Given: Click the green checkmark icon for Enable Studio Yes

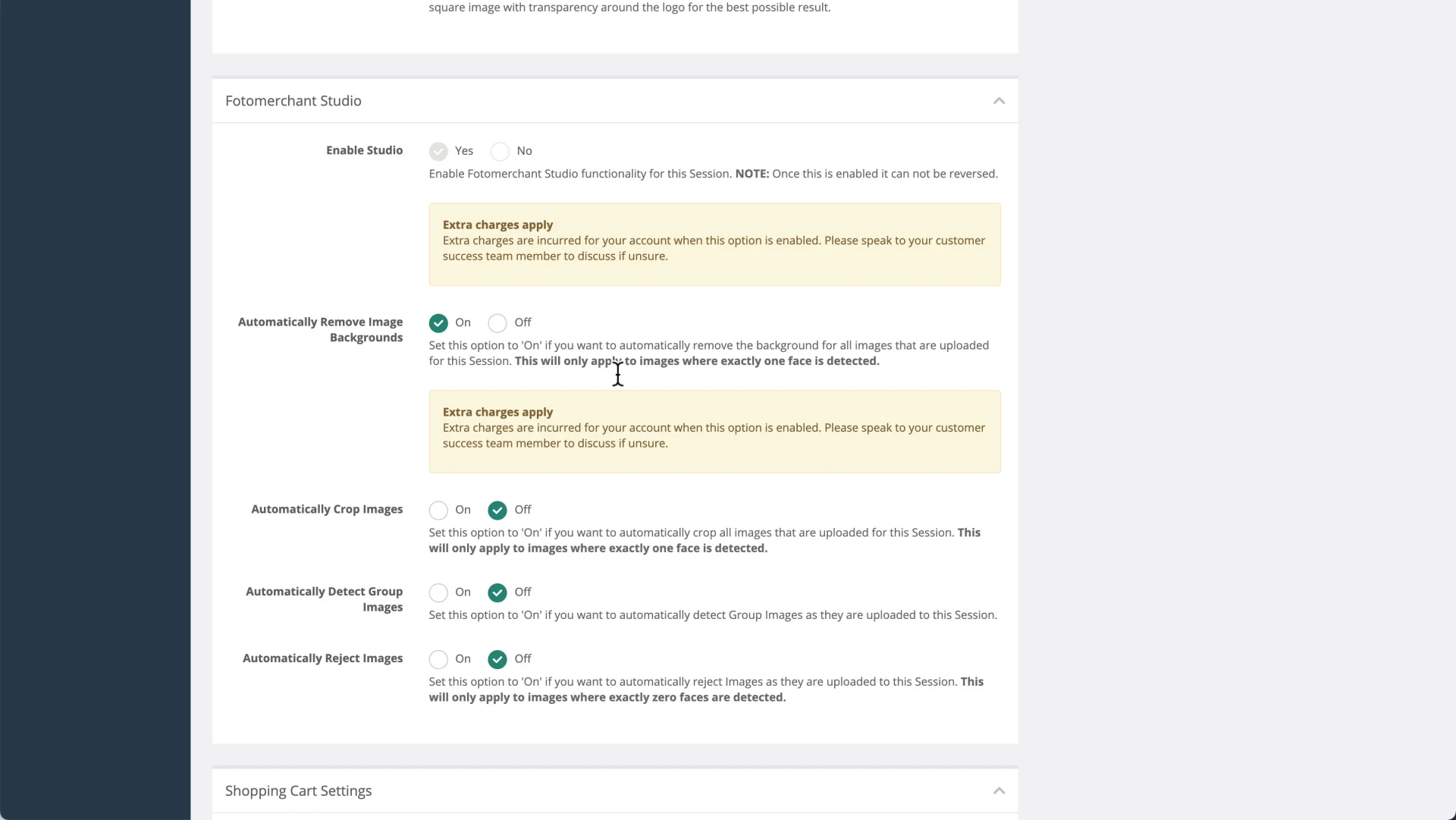Looking at the screenshot, I should coord(438,151).
